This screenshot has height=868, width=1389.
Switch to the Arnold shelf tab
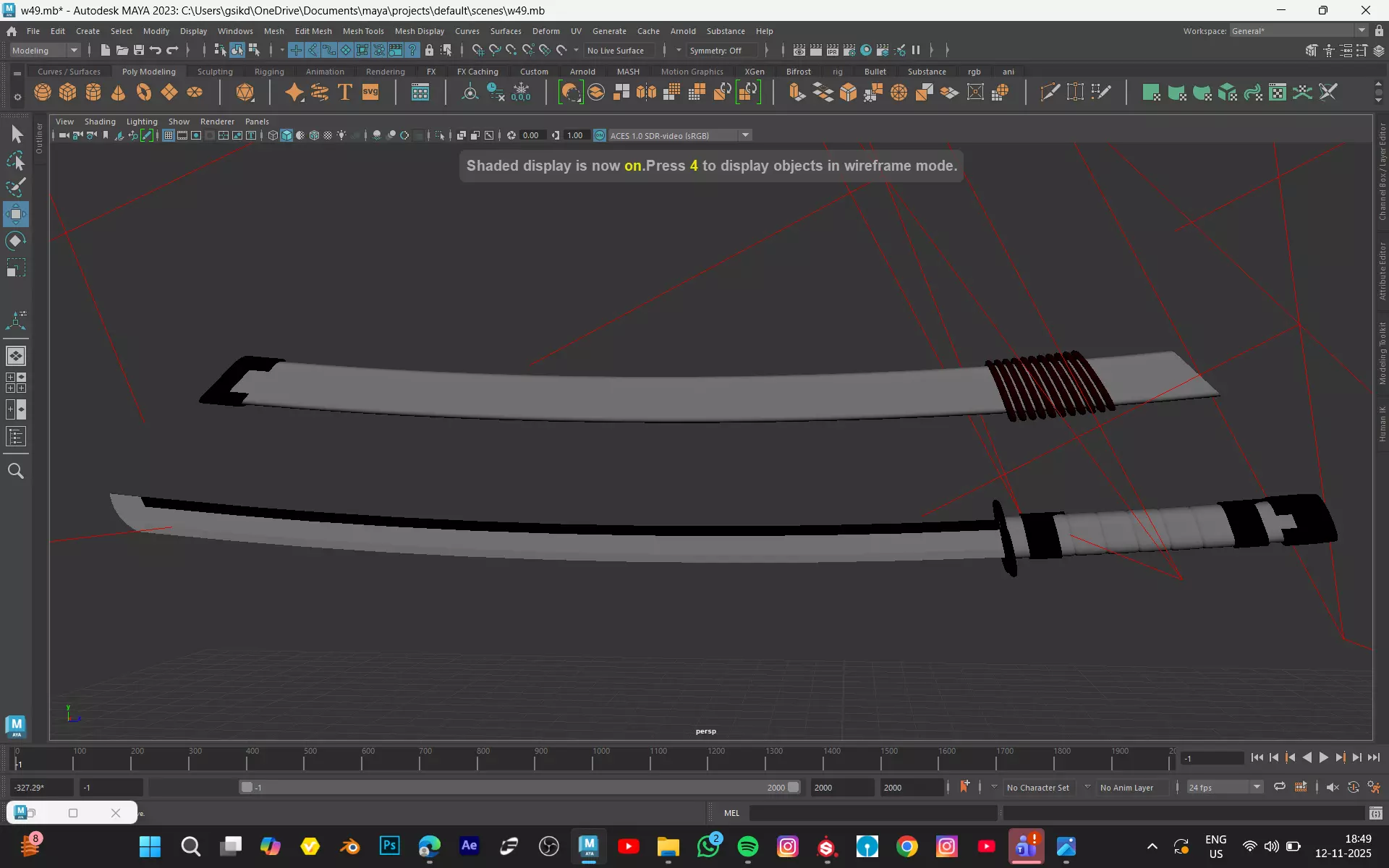click(x=582, y=72)
